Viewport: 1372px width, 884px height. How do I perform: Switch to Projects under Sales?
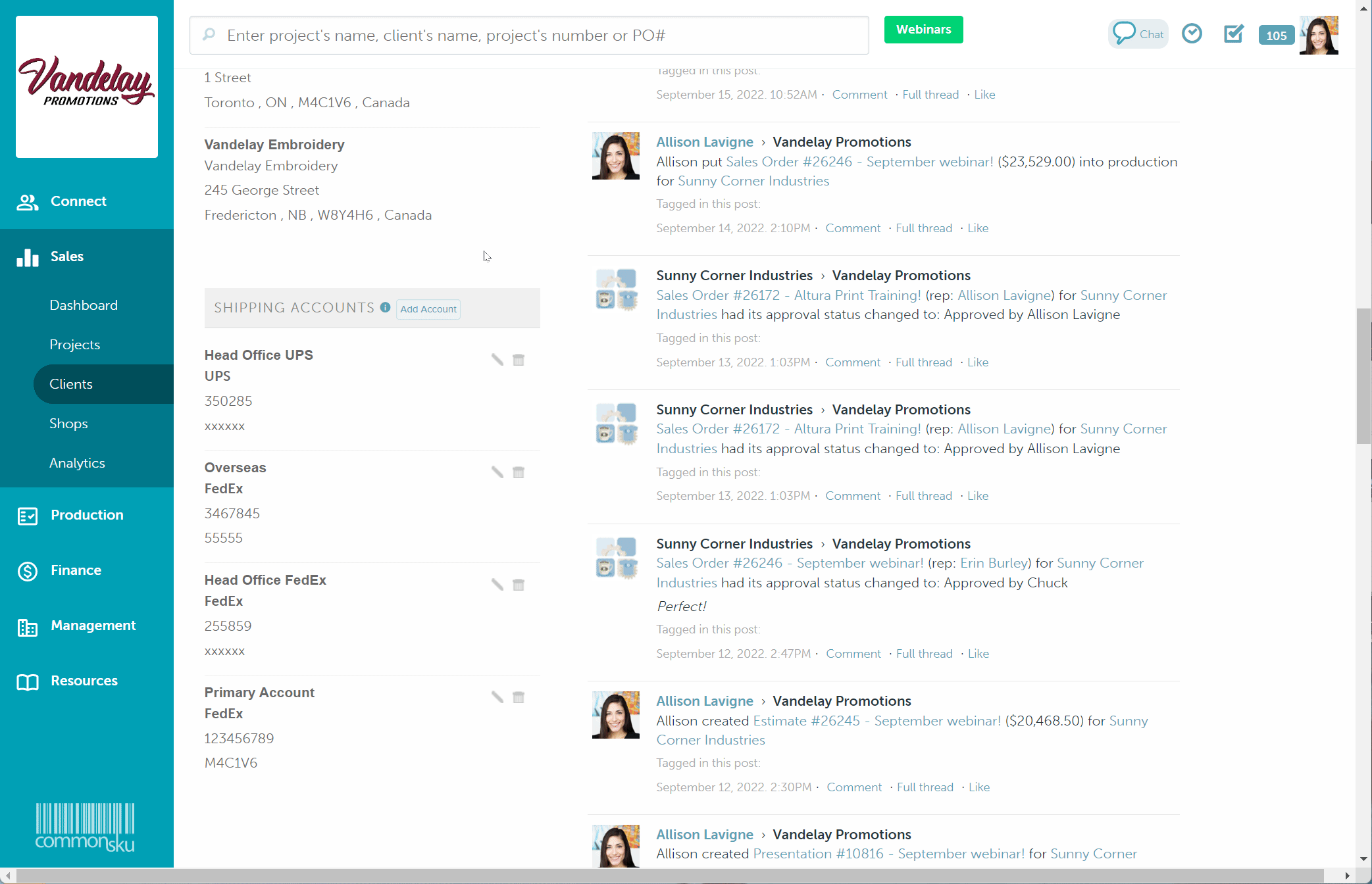(74, 344)
